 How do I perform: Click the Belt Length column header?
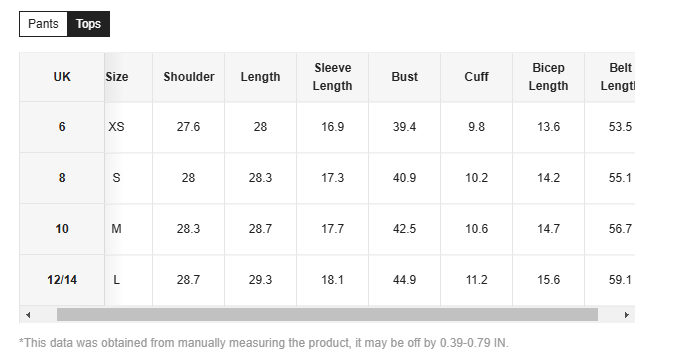point(610,77)
